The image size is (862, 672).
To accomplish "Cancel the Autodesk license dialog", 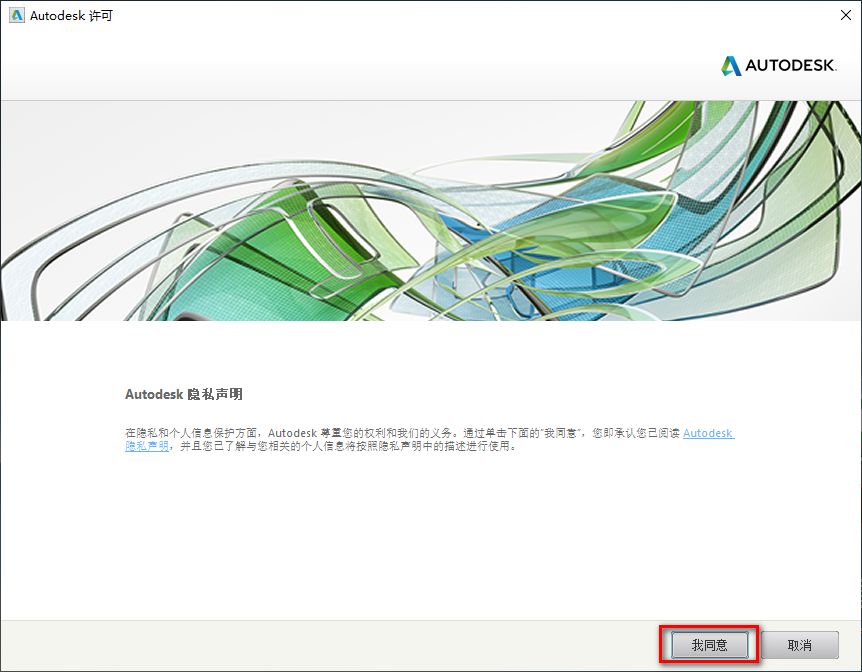I will [x=798, y=645].
